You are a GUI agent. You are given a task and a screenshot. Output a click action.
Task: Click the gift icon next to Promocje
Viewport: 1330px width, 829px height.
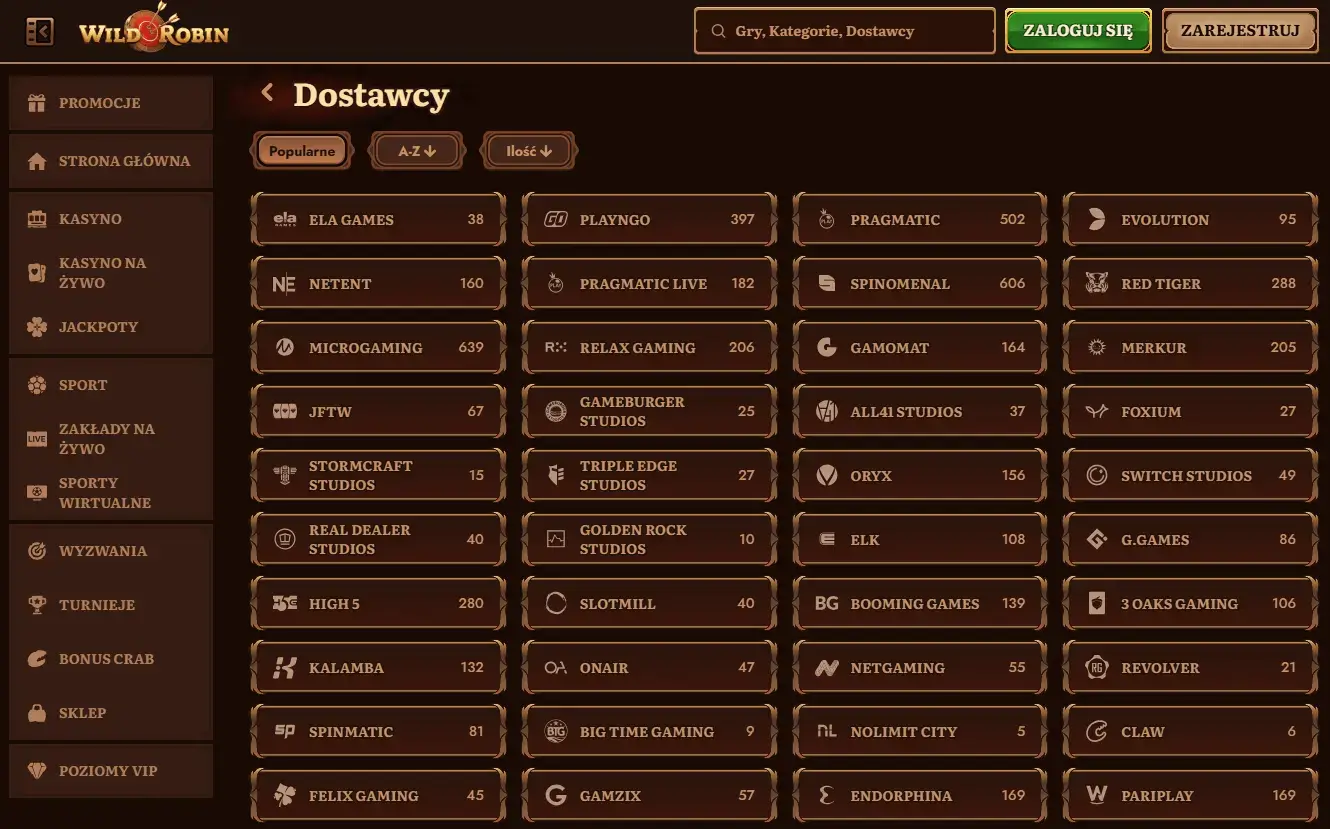pyautogui.click(x=37, y=103)
